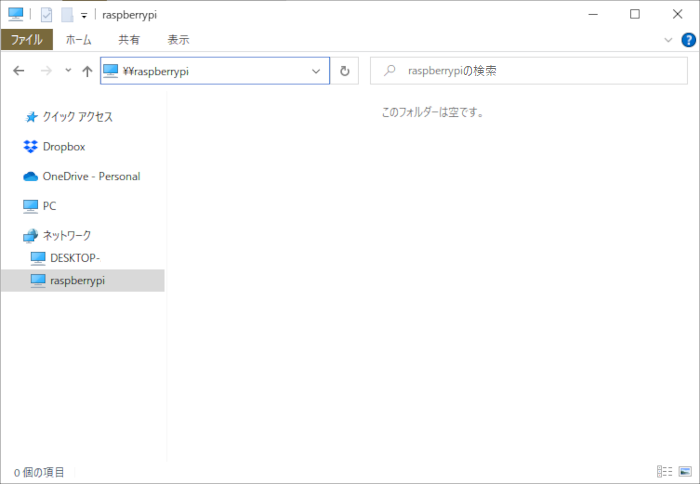Open the 共有 ribbon tab

129,40
